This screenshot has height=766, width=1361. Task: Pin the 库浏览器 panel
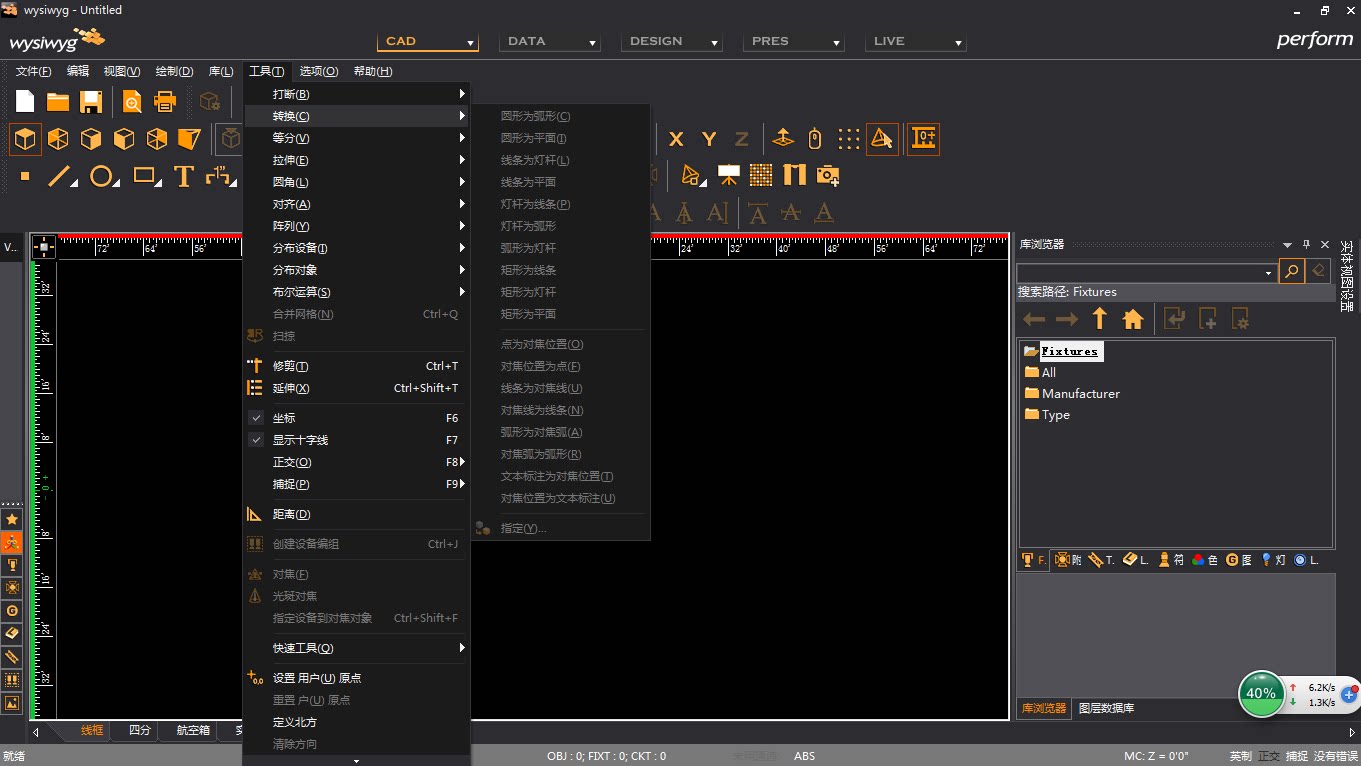click(1306, 244)
